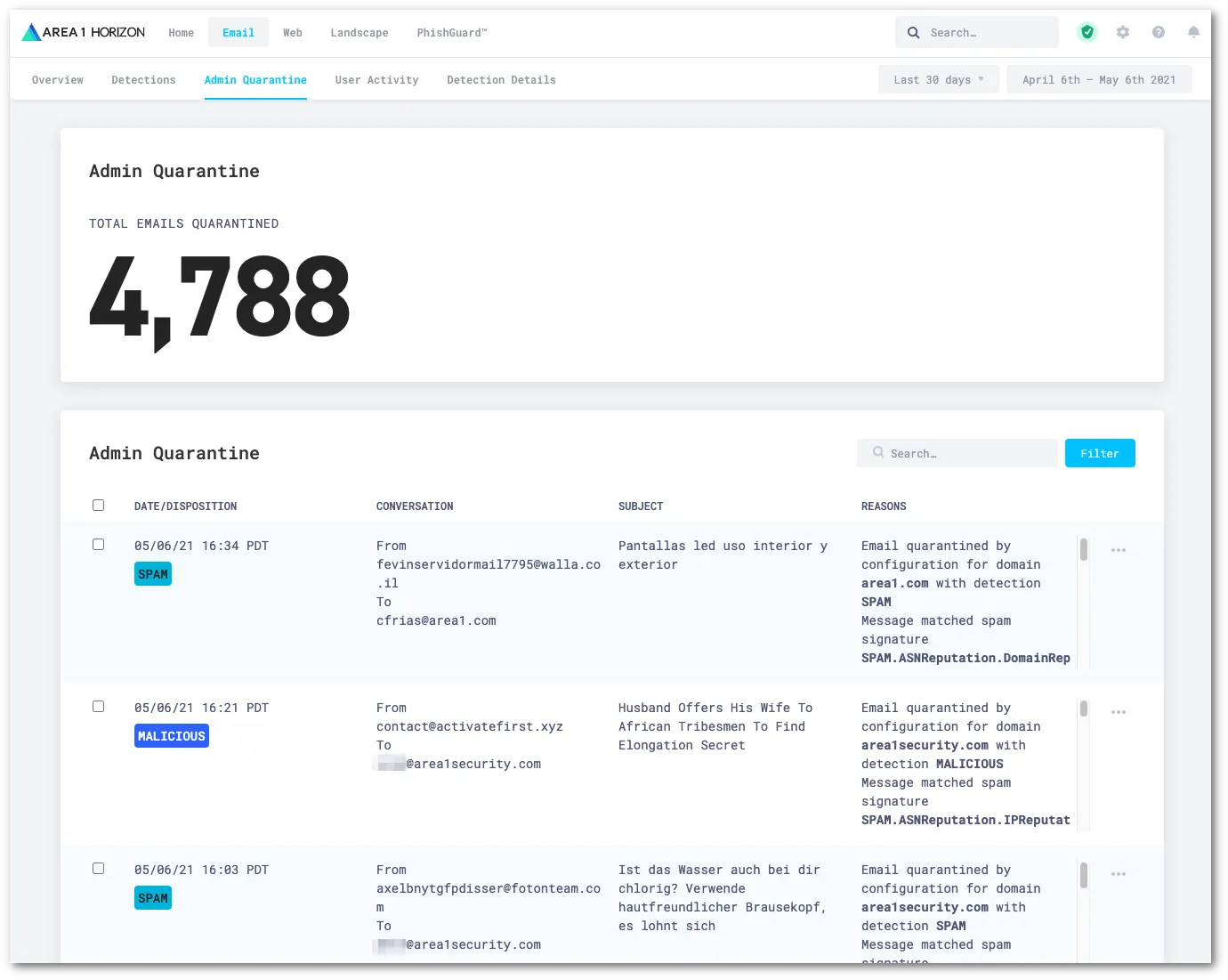Image resolution: width=1228 pixels, height=980 pixels.
Task: Click the green security shield status icon
Action: tap(1087, 32)
